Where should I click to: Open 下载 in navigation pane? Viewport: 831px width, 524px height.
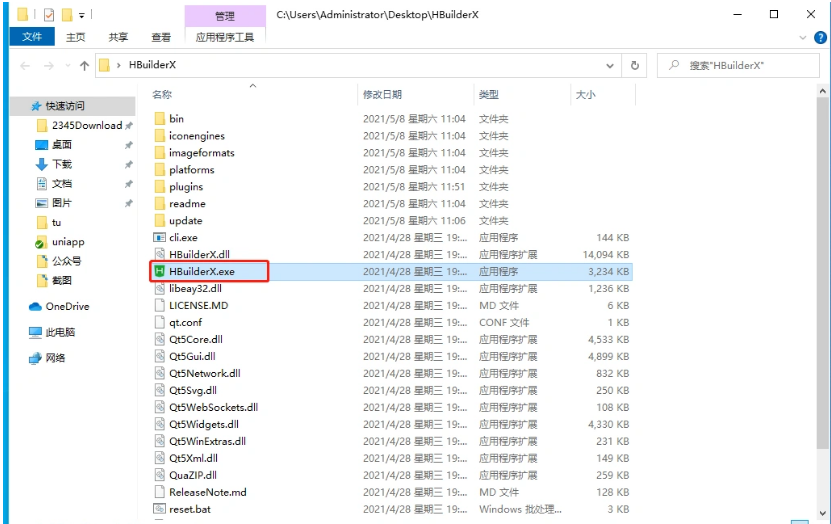point(61,164)
